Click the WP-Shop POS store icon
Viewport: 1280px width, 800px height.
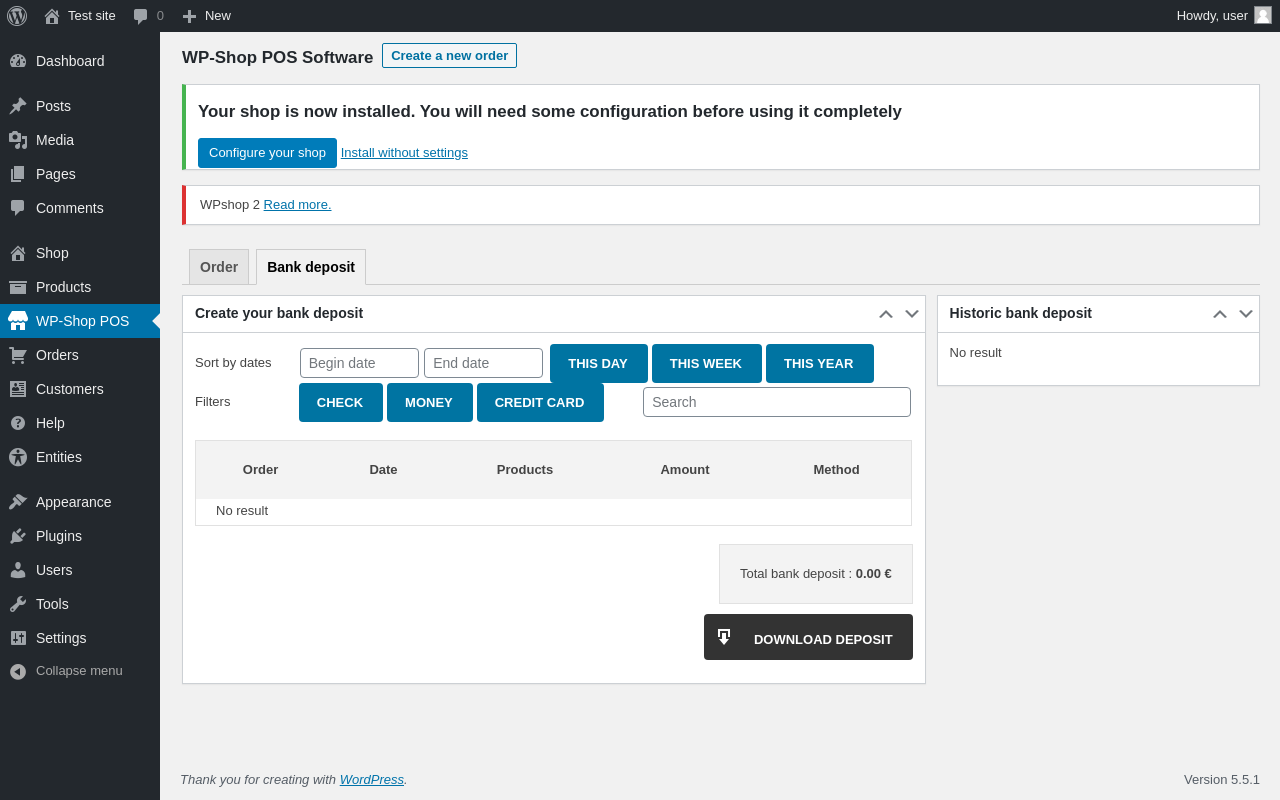tap(18, 321)
